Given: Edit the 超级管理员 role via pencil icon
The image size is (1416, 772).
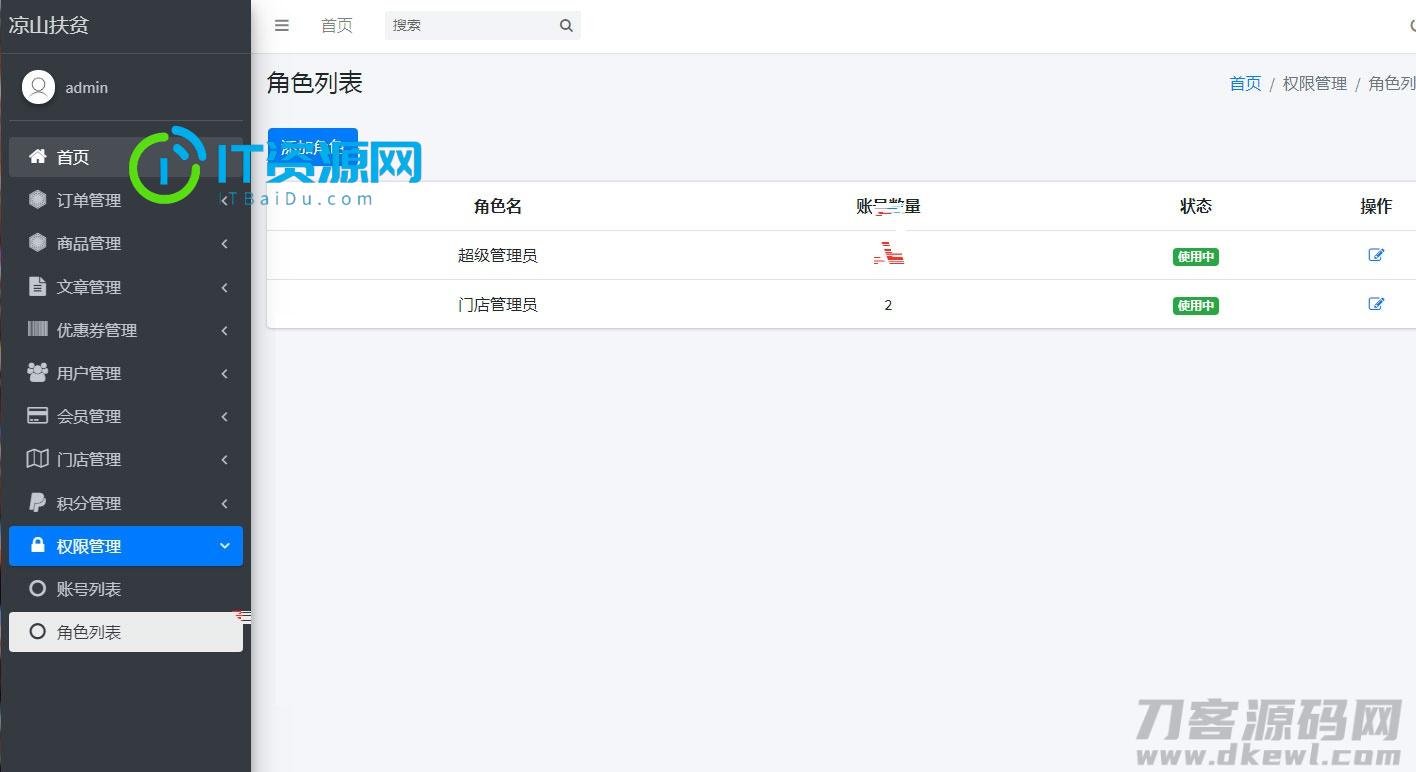Looking at the screenshot, I should point(1376,255).
